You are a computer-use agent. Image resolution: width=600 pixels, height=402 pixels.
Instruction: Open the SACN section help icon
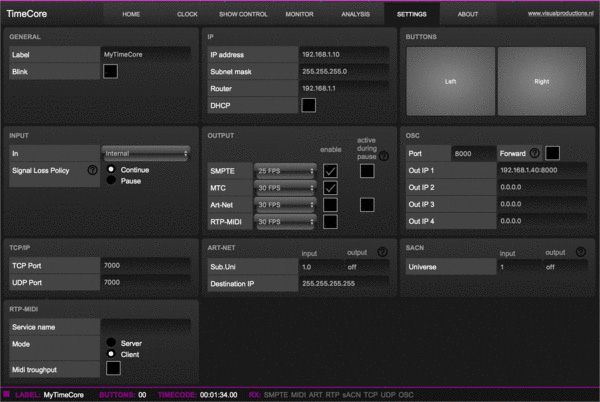pos(580,251)
